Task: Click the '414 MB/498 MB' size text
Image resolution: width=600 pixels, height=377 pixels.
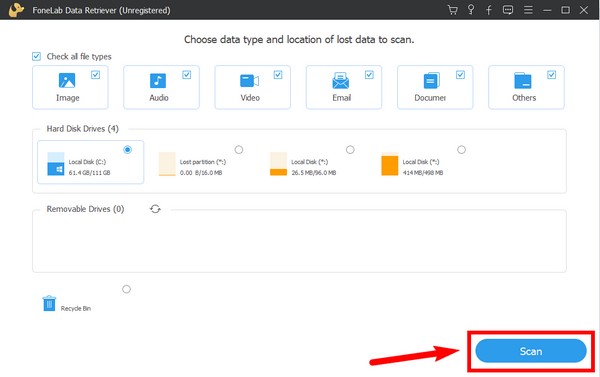Action: pos(423,173)
